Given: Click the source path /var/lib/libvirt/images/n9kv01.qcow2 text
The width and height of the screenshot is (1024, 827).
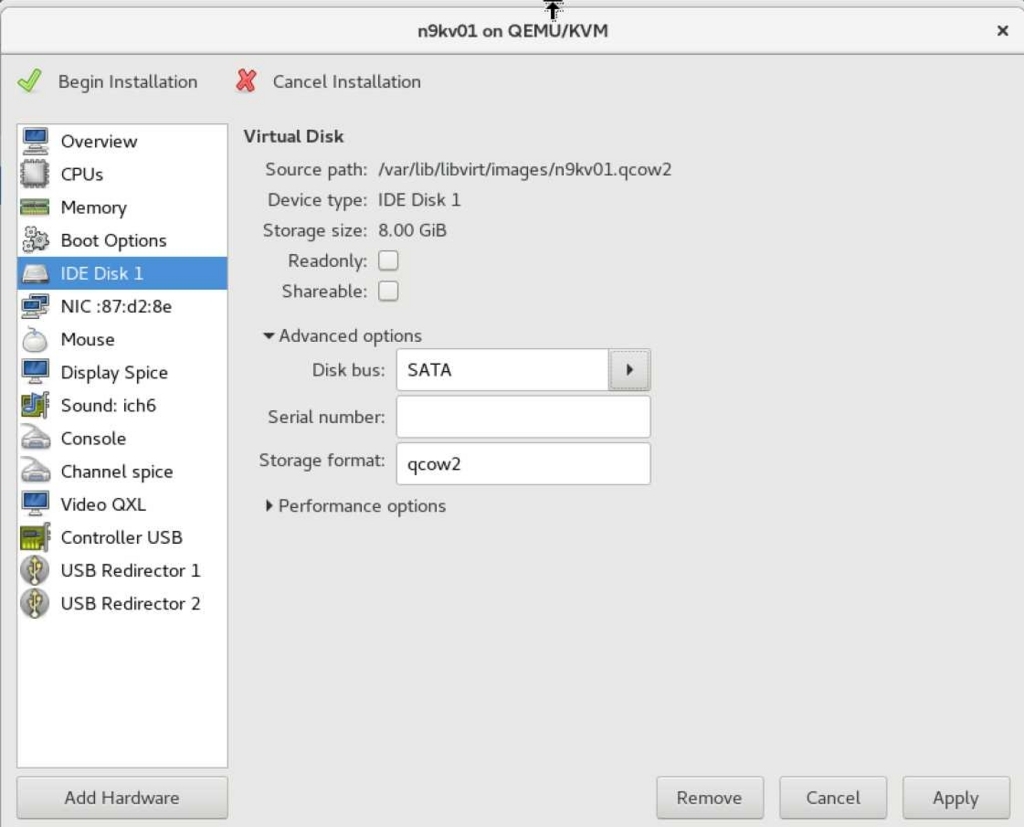Looking at the screenshot, I should (524, 169).
